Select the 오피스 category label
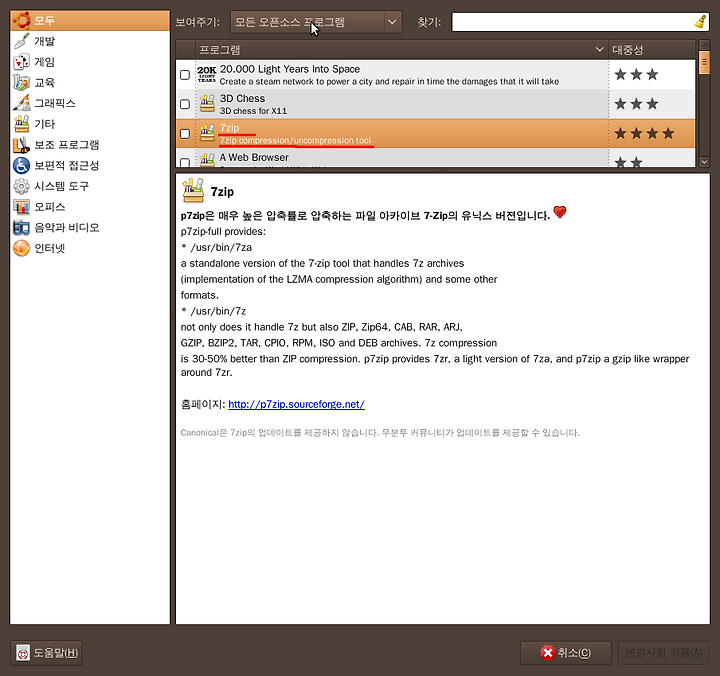 pyautogui.click(x=50, y=207)
